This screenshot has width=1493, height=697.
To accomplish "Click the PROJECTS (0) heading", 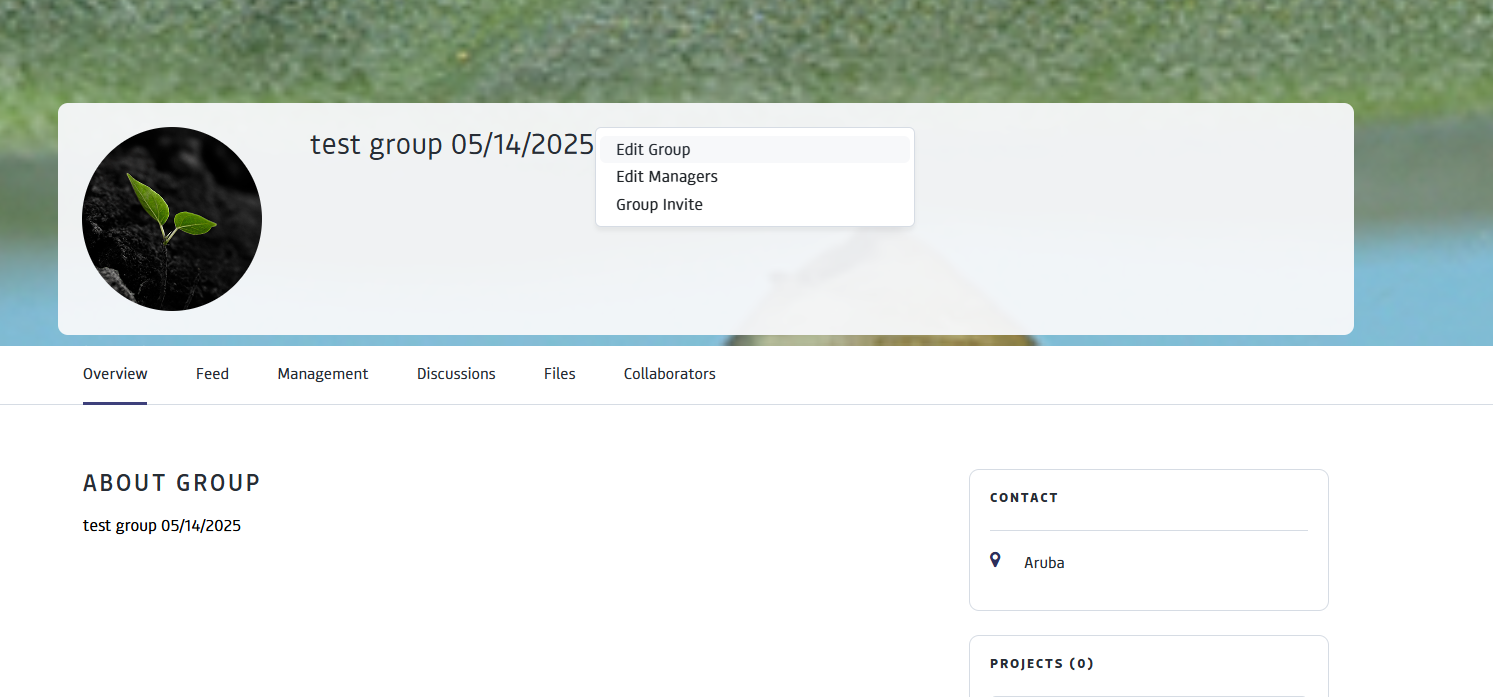I will coord(1041,663).
